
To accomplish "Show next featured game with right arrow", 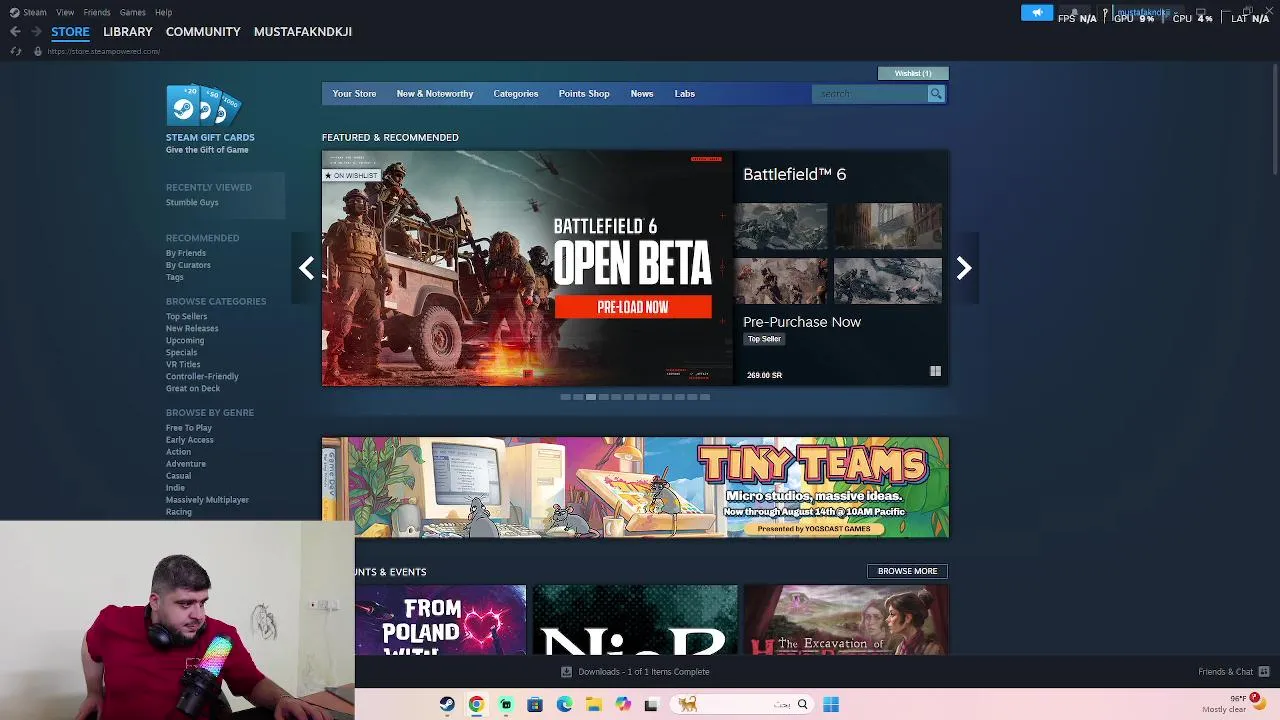I will pyautogui.click(x=964, y=268).
